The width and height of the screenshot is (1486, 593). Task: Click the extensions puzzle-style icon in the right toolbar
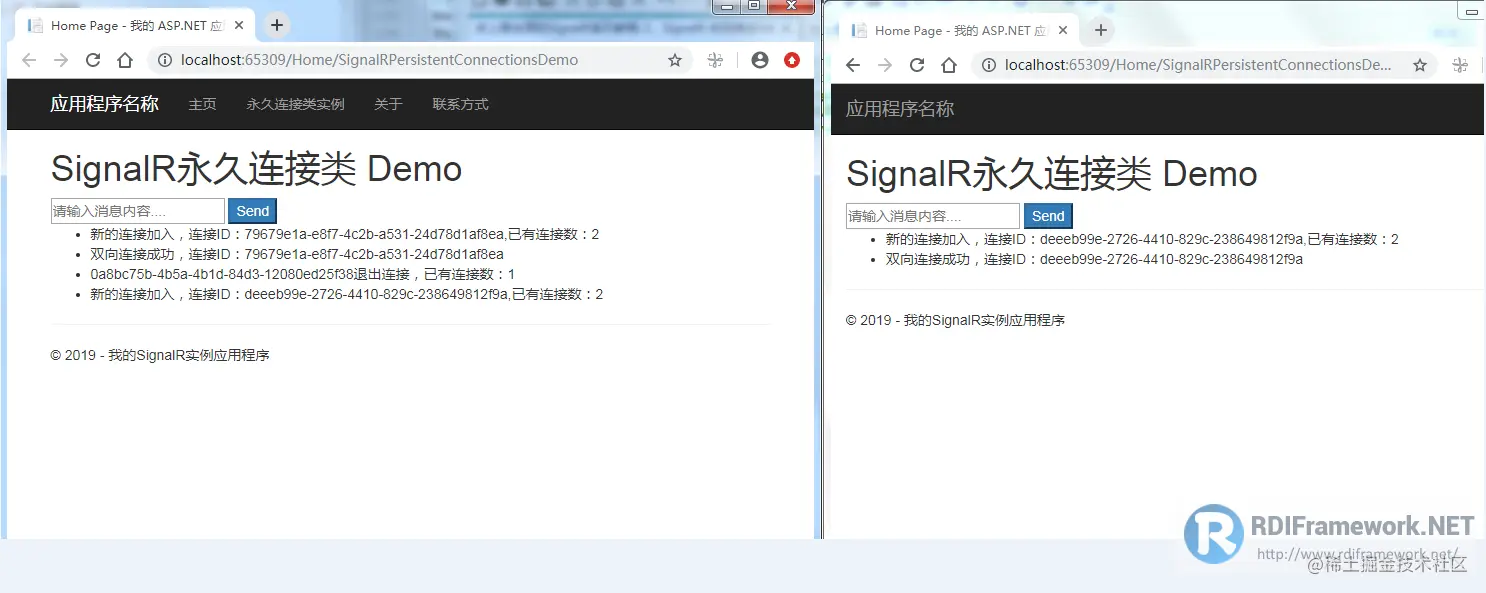(1459, 64)
